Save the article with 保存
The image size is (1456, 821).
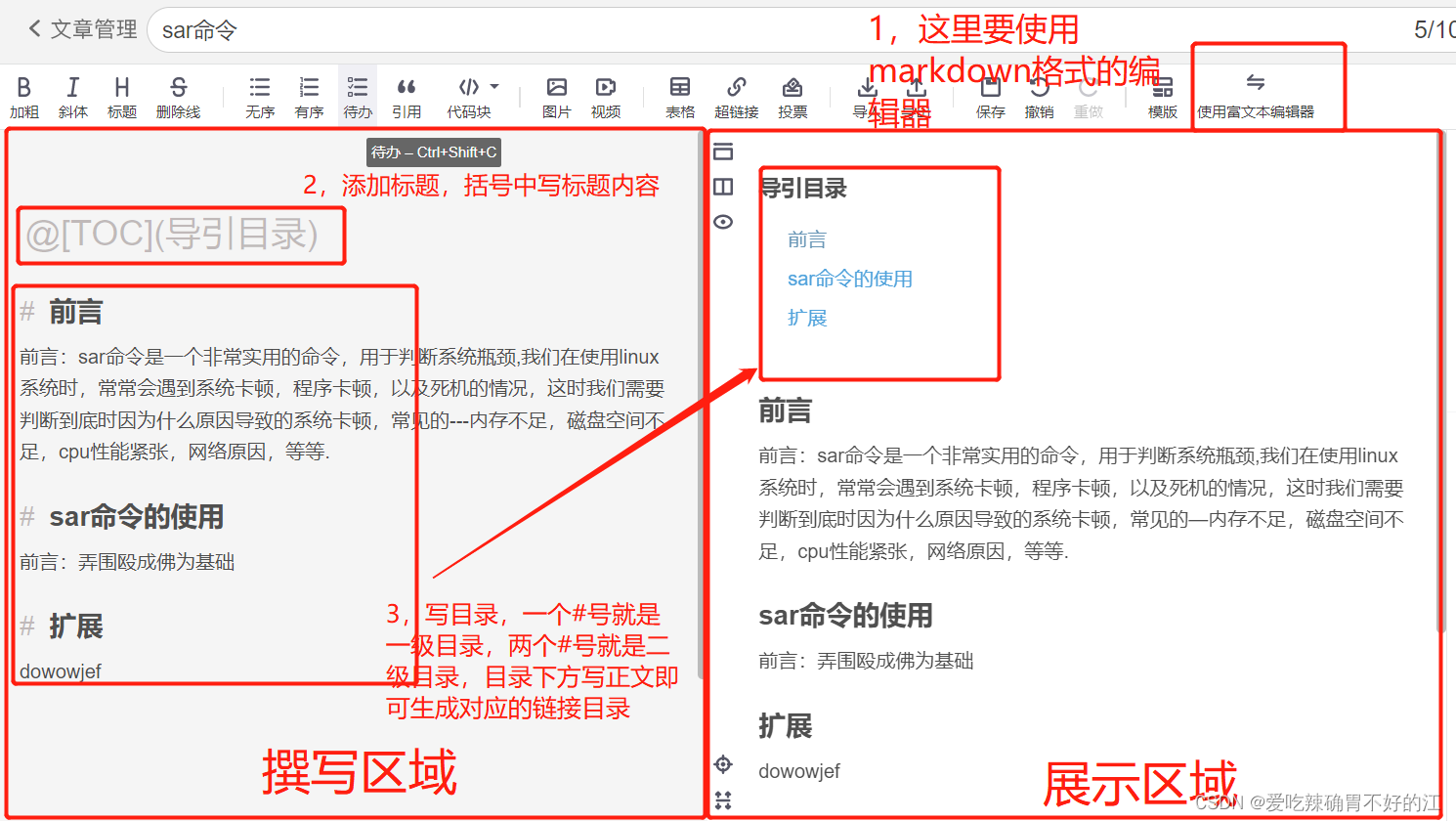tap(991, 98)
